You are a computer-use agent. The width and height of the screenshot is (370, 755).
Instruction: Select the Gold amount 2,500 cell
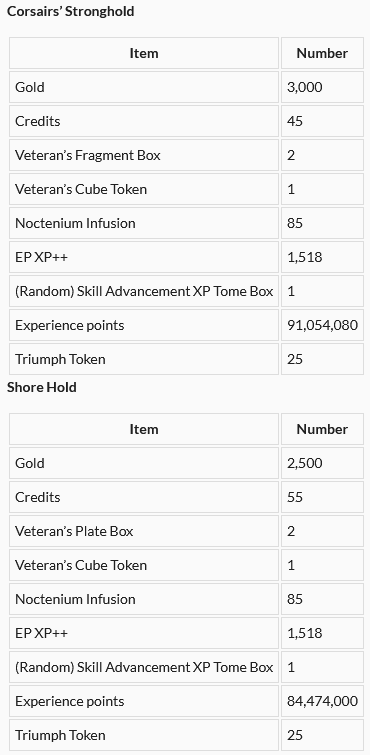click(x=322, y=463)
